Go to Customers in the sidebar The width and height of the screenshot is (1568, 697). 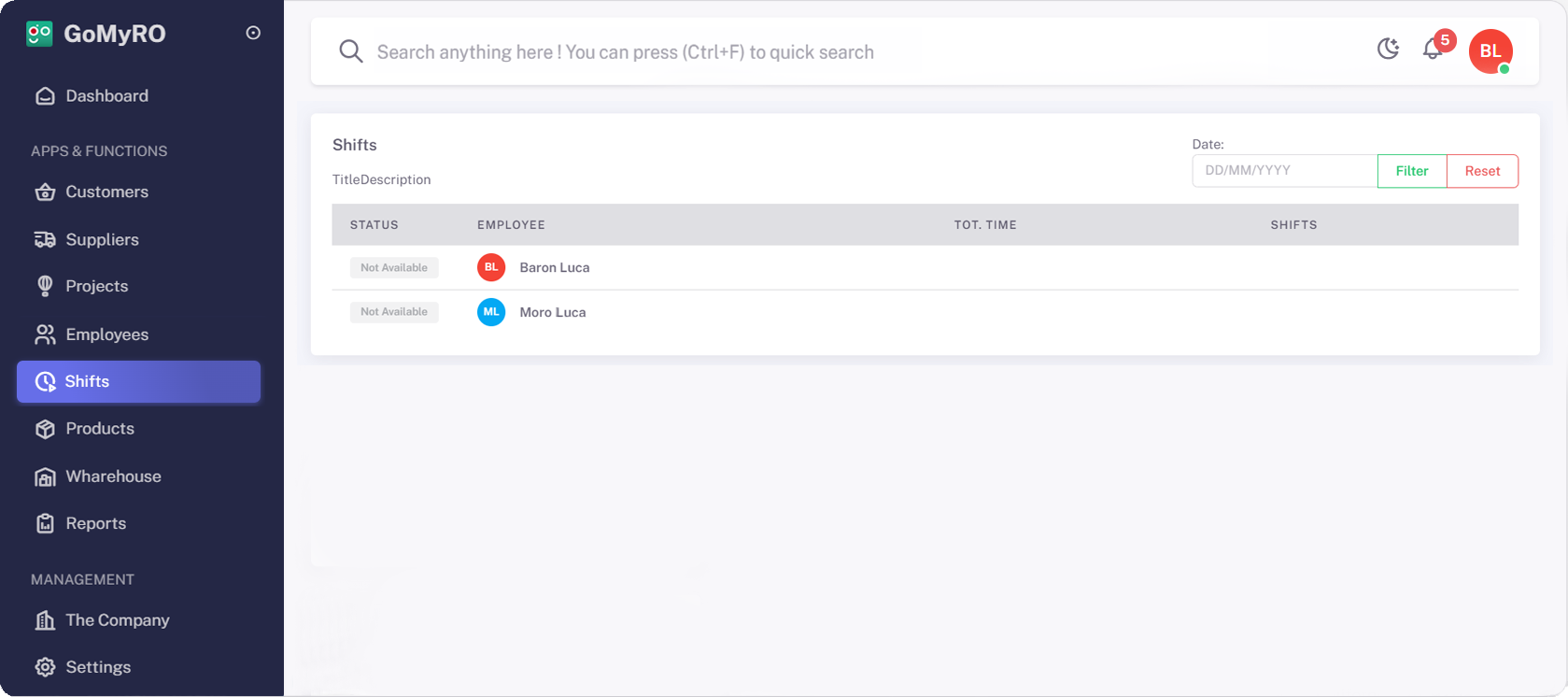(x=106, y=192)
